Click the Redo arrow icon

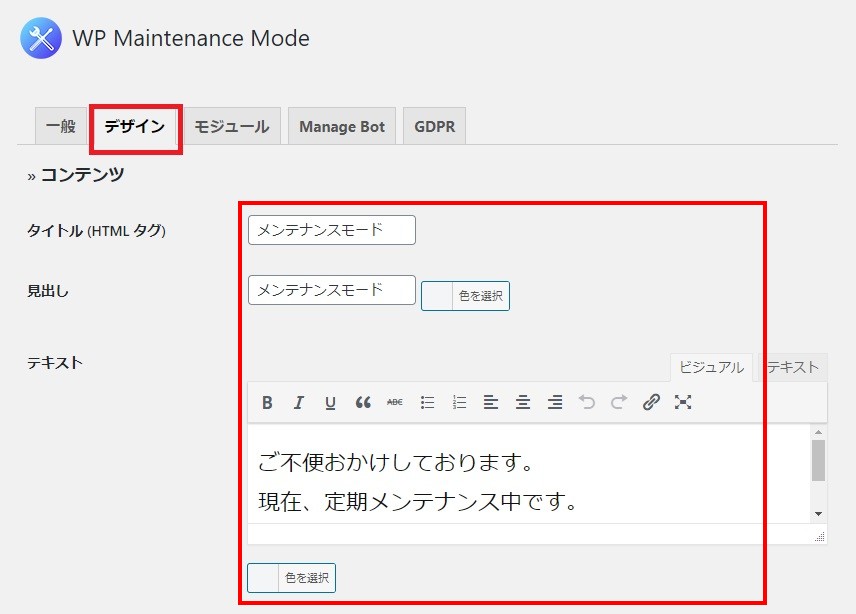pos(619,403)
